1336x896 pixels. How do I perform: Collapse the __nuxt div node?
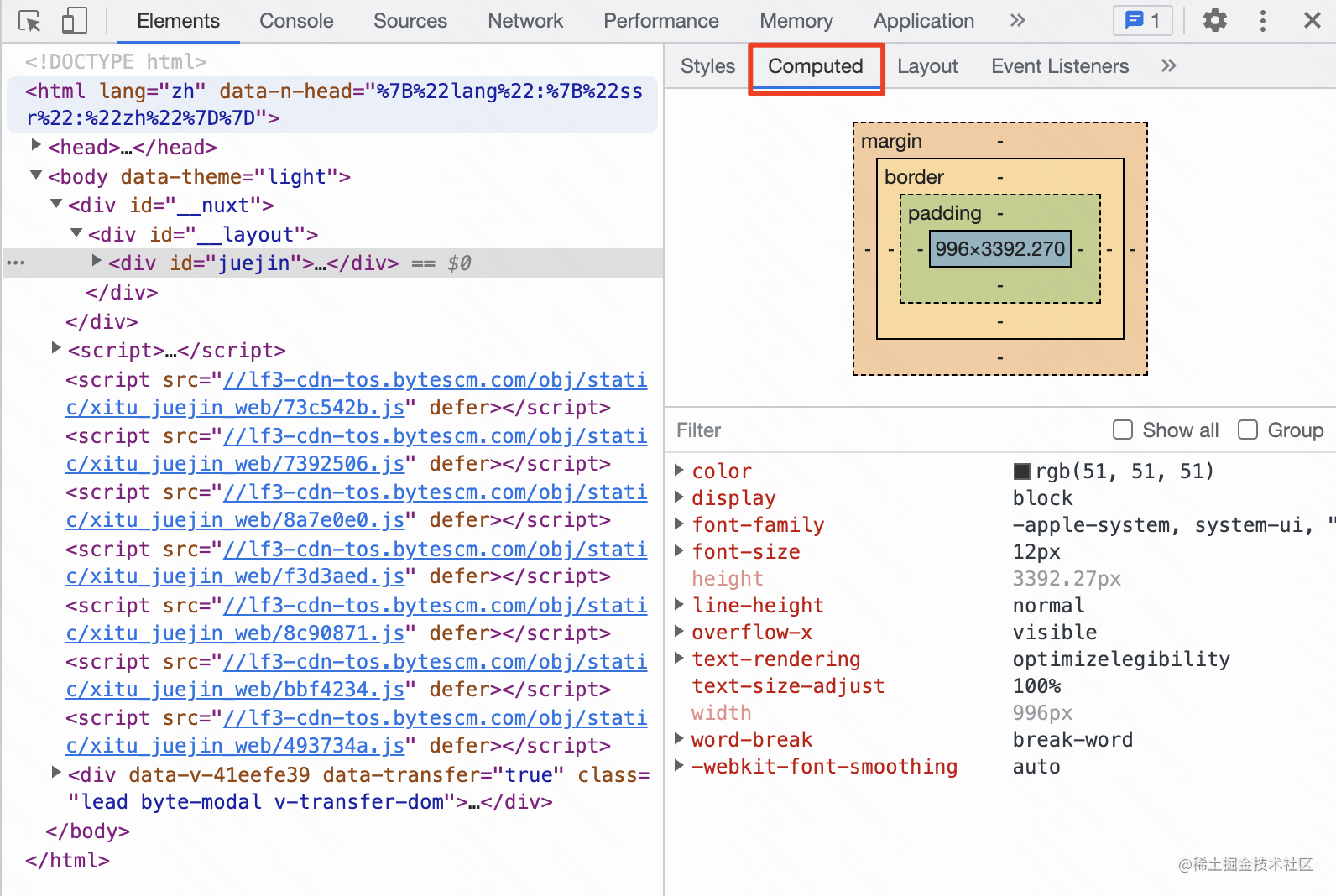pos(56,204)
